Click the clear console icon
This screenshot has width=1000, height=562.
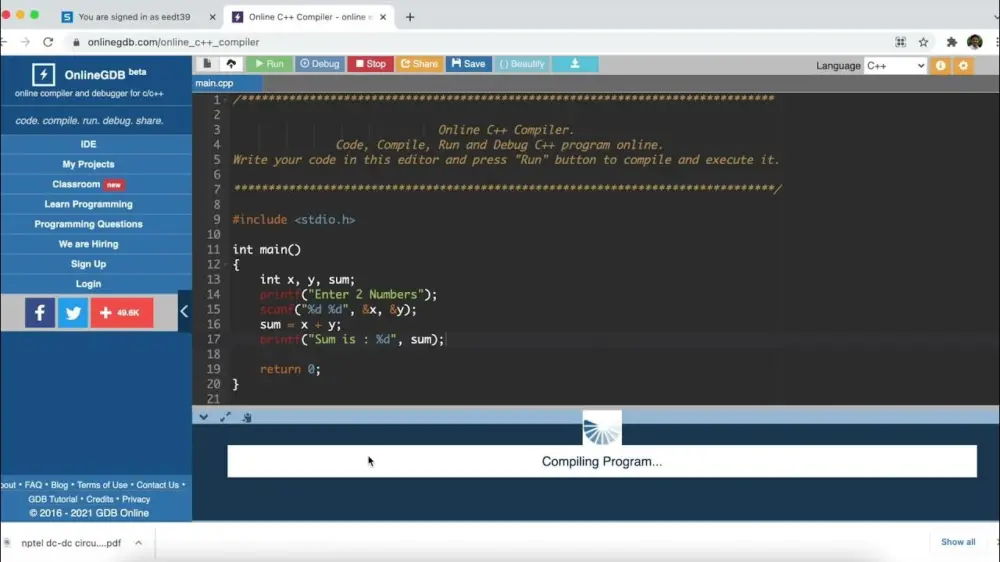(x=247, y=417)
